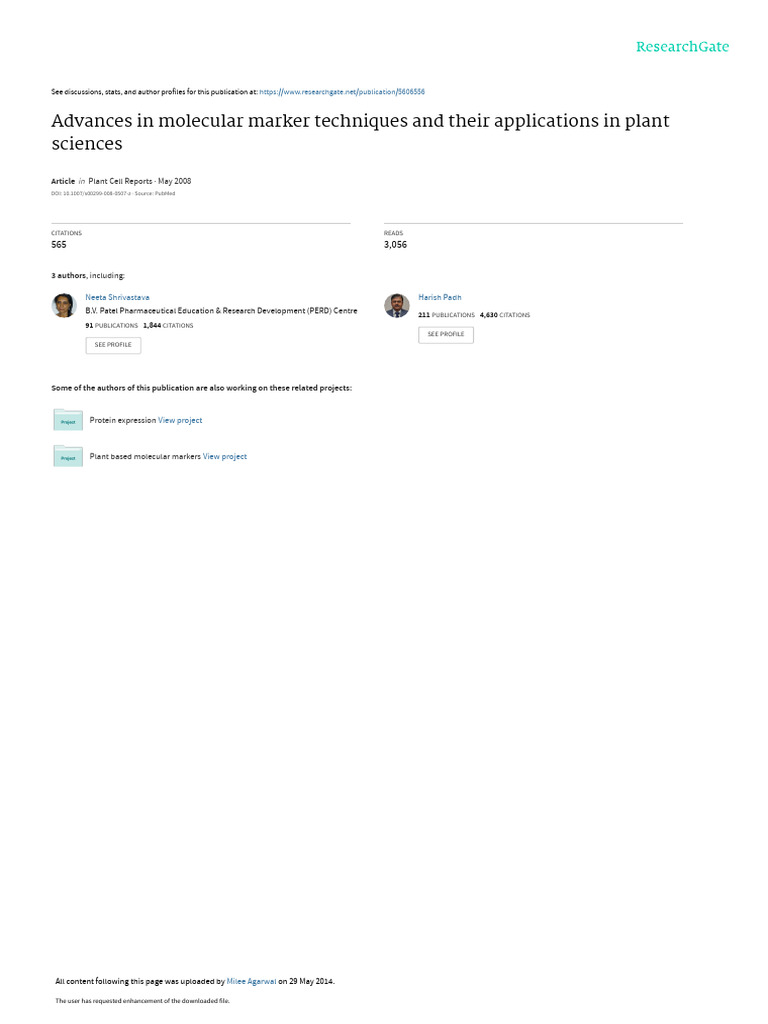This screenshot has height=1024, width=768.
Task: Open the Milee Agarwal uploader link
Action: point(251,981)
